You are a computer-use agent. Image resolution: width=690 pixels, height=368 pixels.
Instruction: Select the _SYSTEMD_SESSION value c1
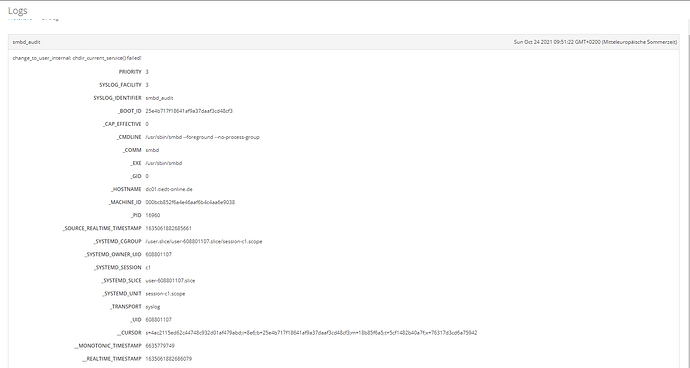pyautogui.click(x=148, y=267)
